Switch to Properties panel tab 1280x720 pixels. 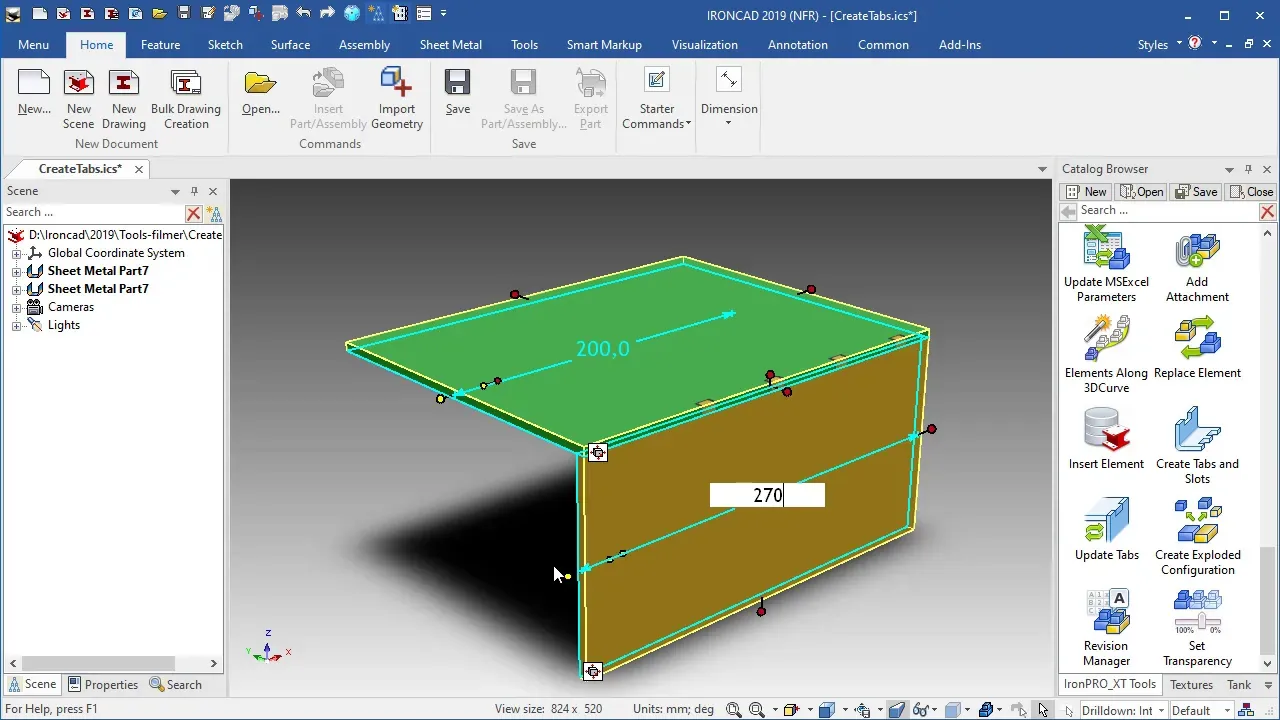click(102, 685)
